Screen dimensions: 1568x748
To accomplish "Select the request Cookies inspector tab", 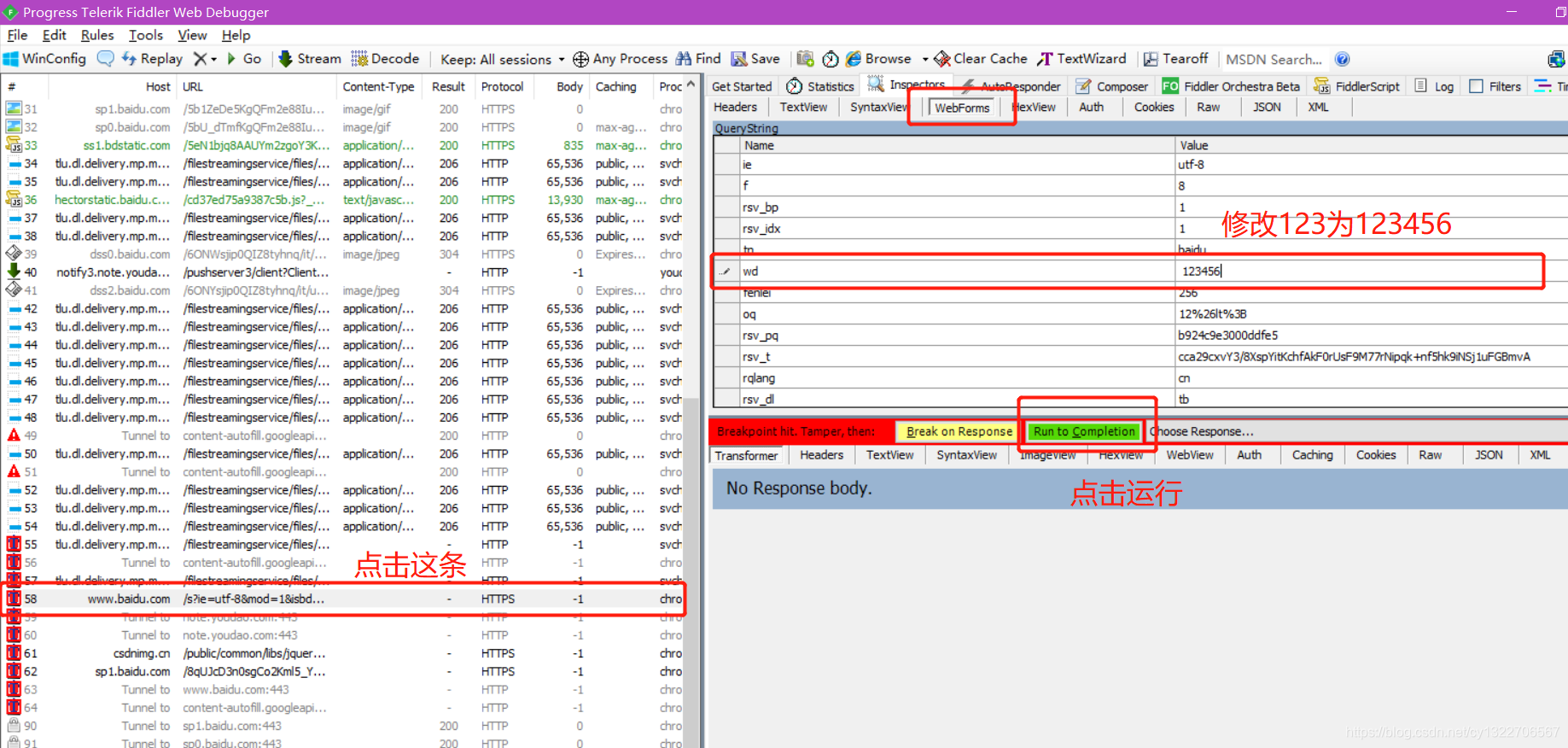I will click(x=1154, y=107).
